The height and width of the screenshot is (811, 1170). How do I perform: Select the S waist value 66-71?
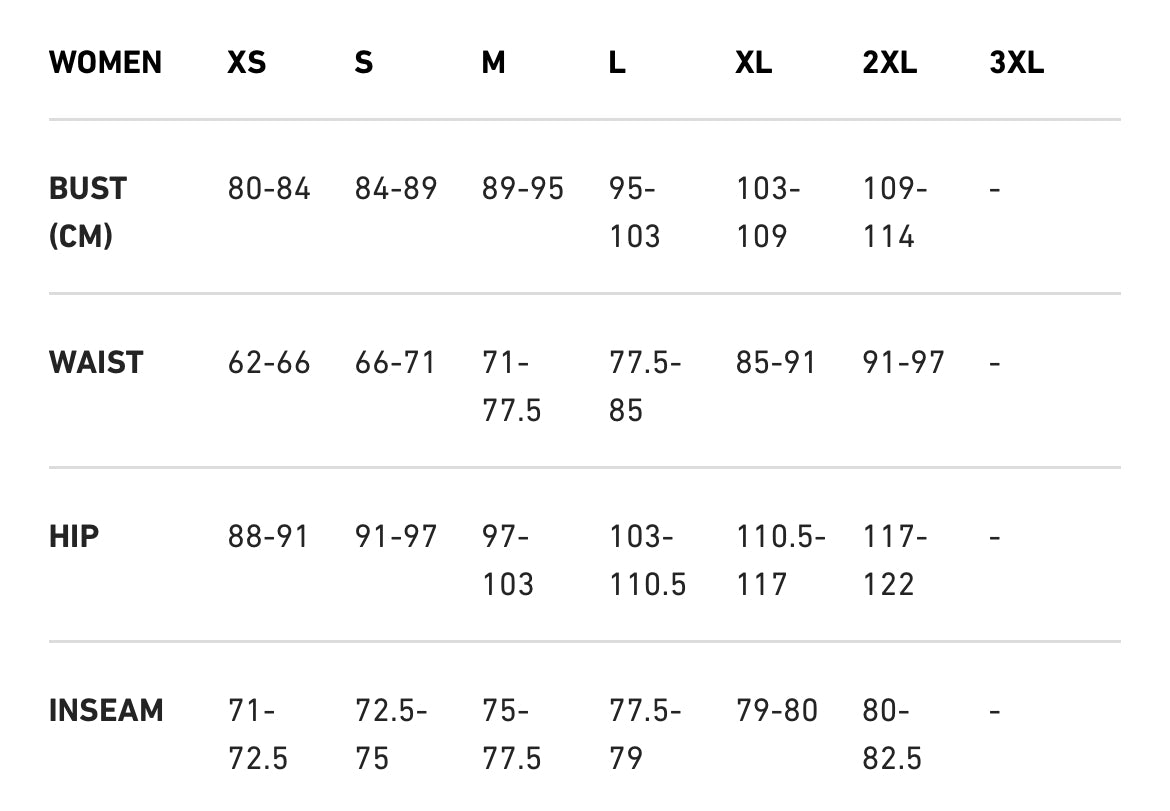pos(396,362)
